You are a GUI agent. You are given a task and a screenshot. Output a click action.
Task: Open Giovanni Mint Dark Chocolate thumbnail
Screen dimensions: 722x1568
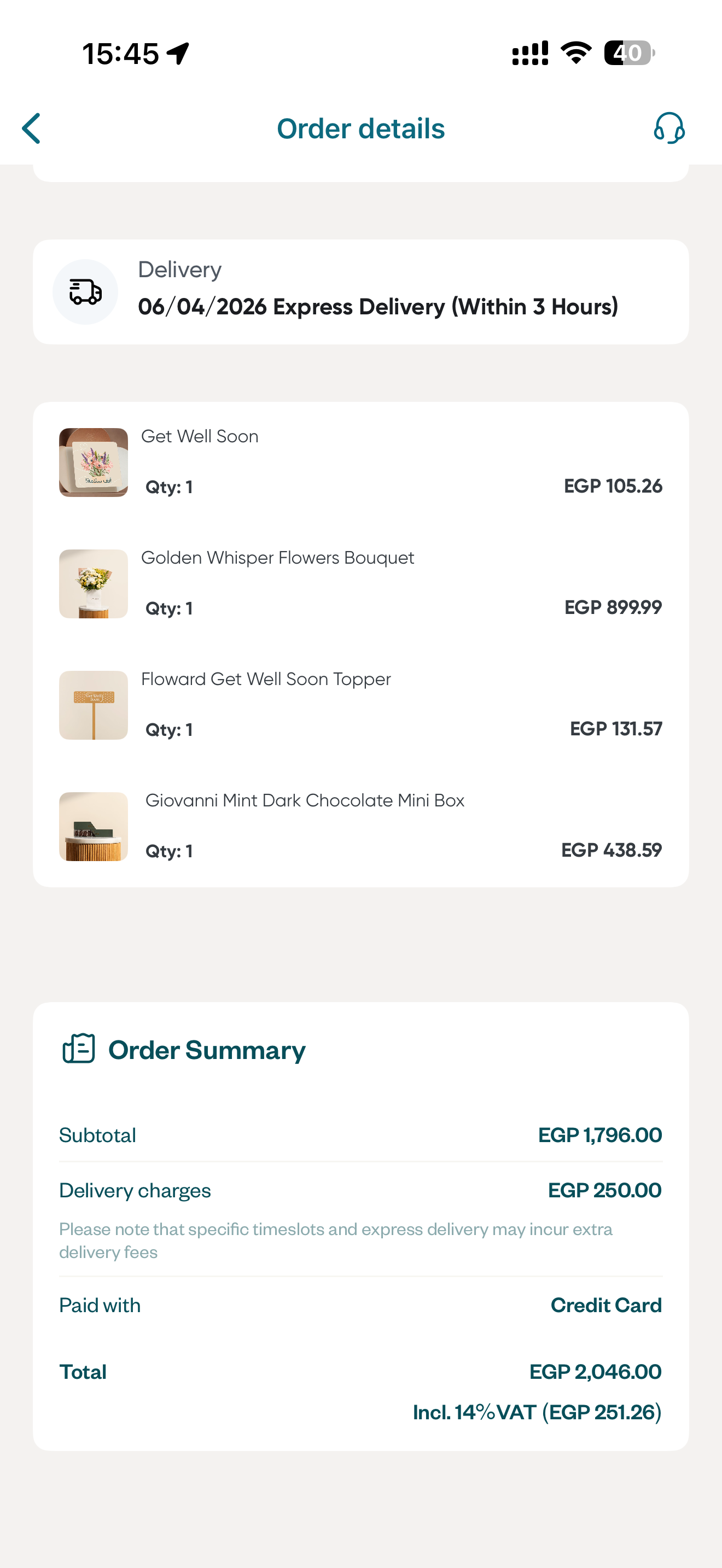93,826
